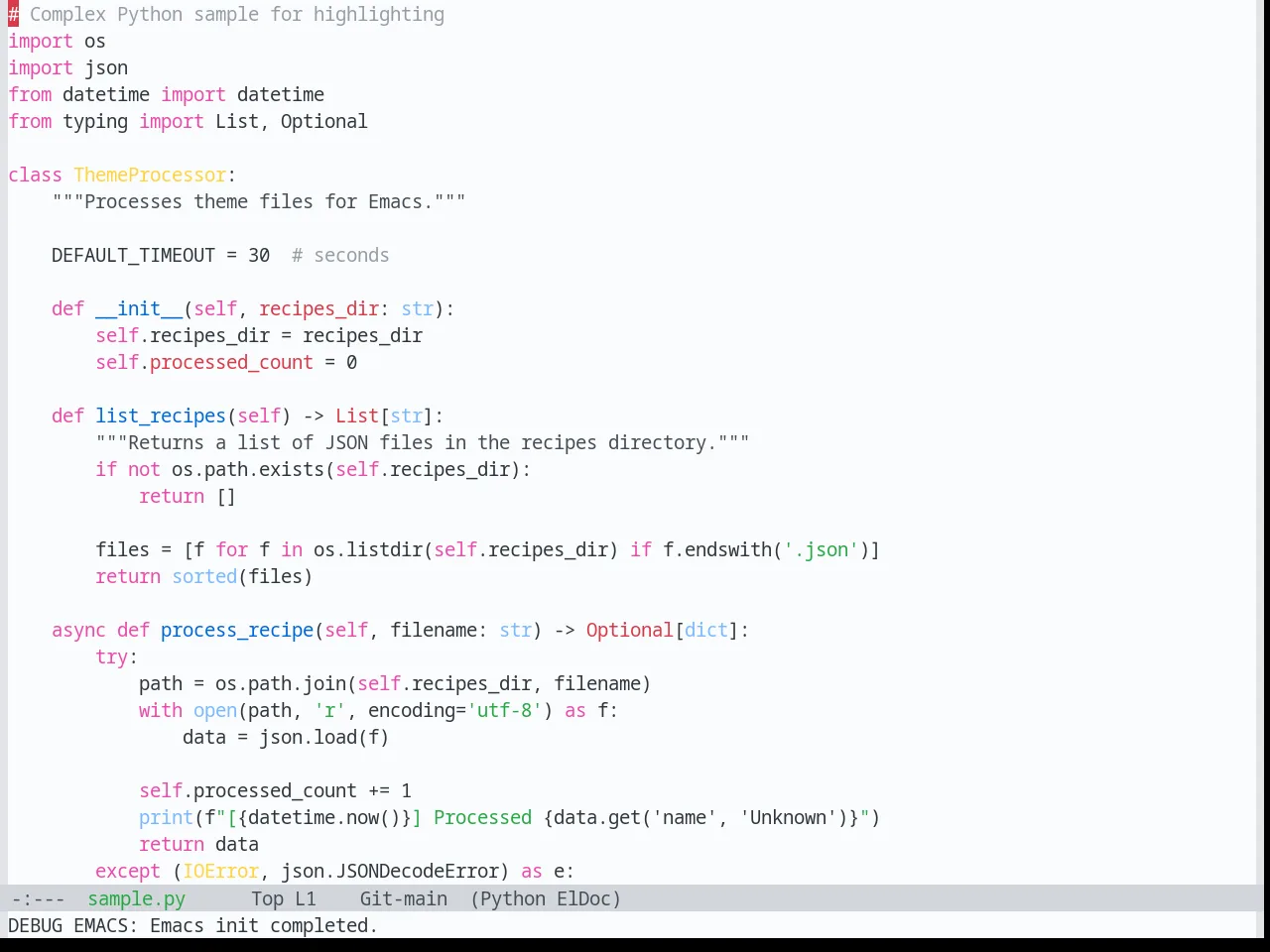Click os.listdir in the list comprehension

[368, 549]
